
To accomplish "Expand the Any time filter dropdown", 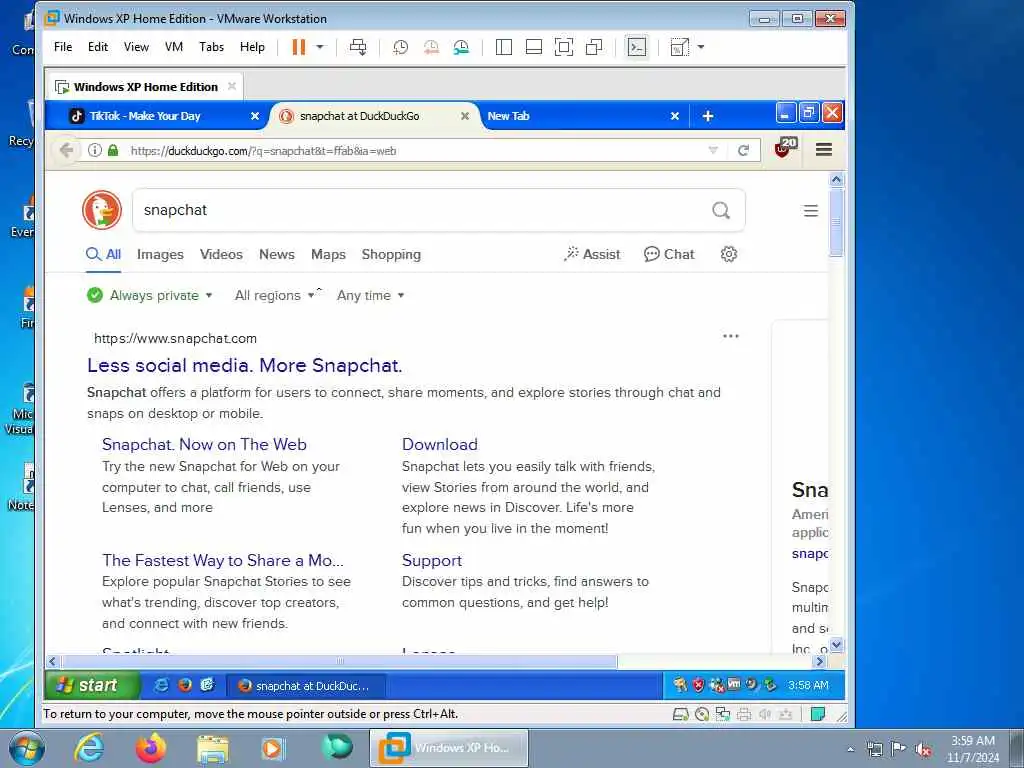I will 370,295.
